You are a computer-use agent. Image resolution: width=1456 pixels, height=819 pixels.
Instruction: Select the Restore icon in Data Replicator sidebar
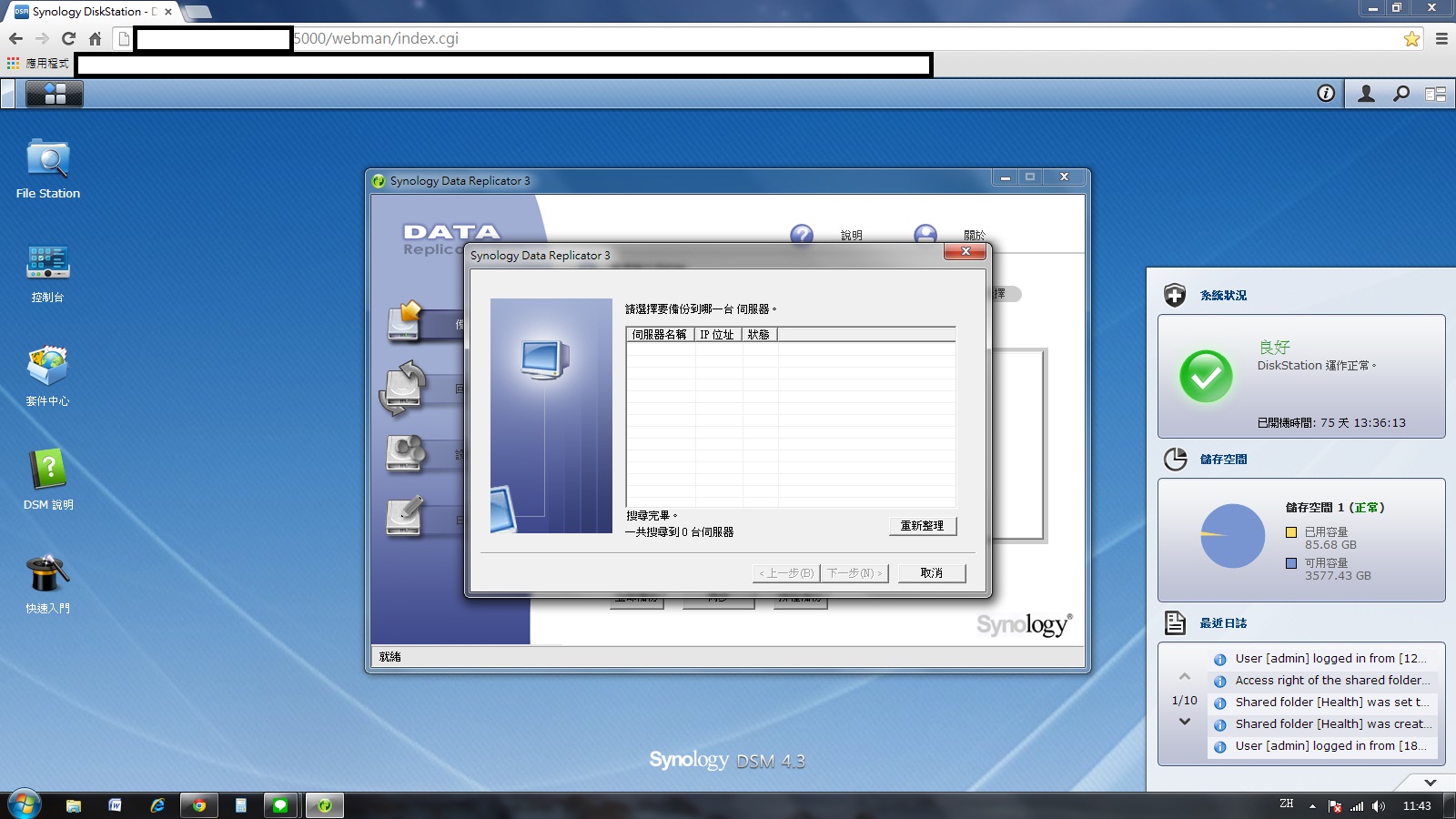[x=404, y=388]
